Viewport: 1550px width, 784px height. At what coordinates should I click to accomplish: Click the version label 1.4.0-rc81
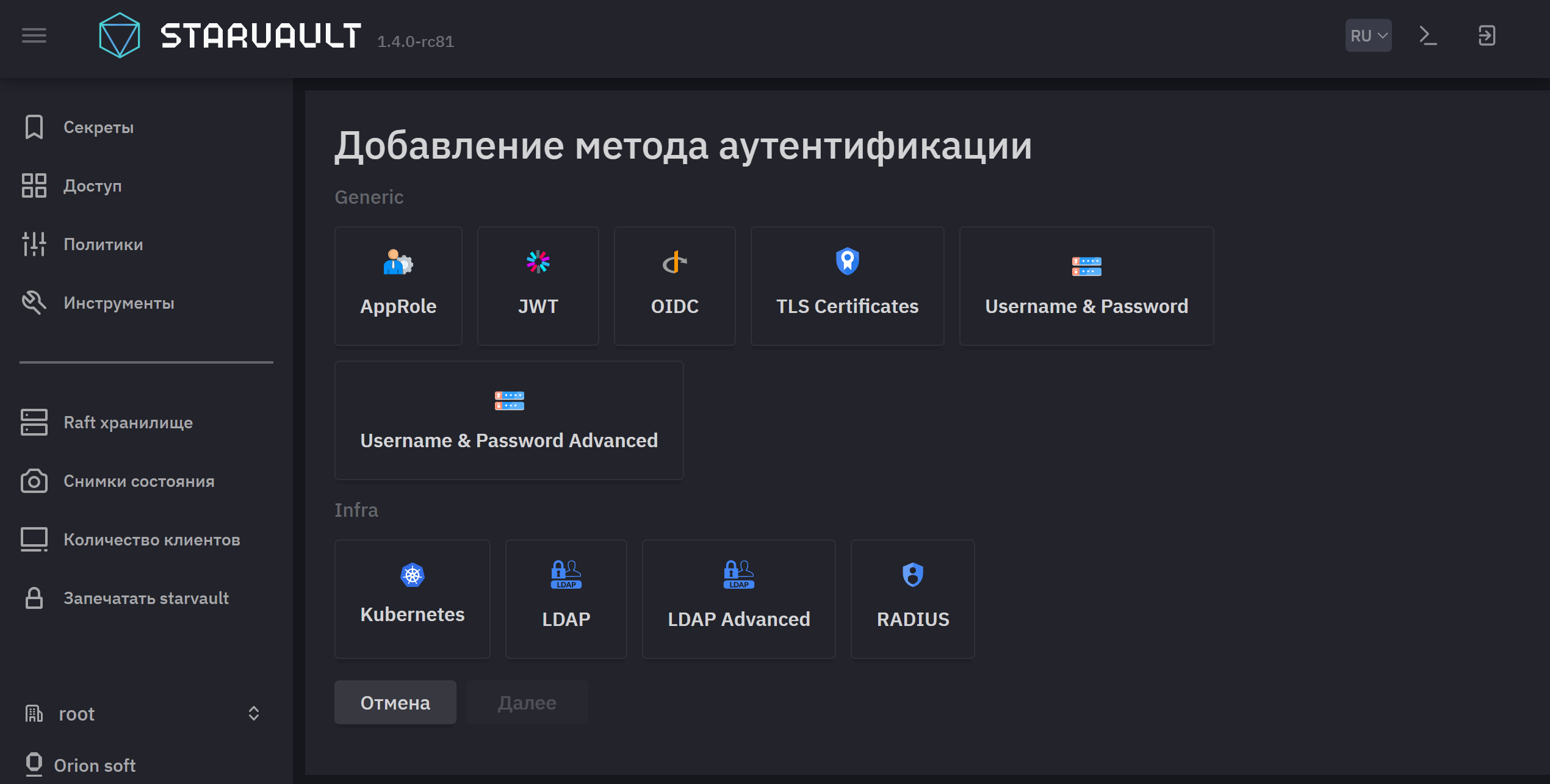(416, 41)
